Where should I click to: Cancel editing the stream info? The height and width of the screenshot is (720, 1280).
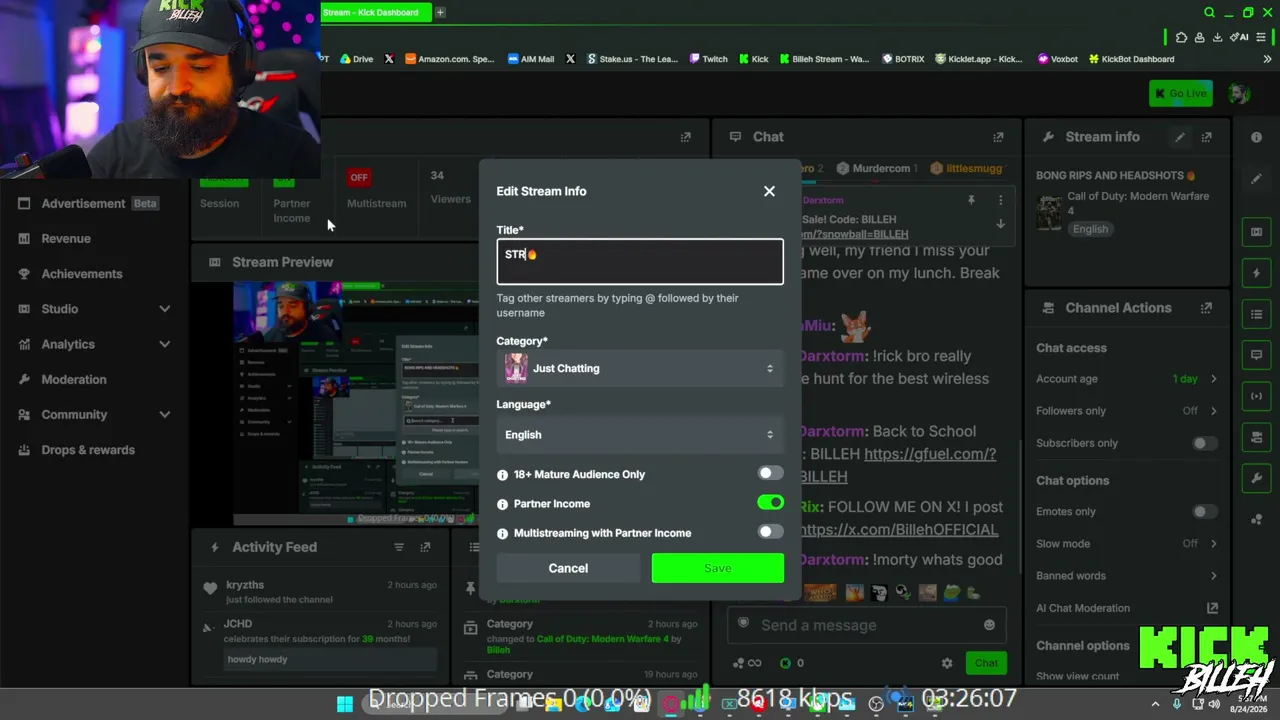point(568,568)
